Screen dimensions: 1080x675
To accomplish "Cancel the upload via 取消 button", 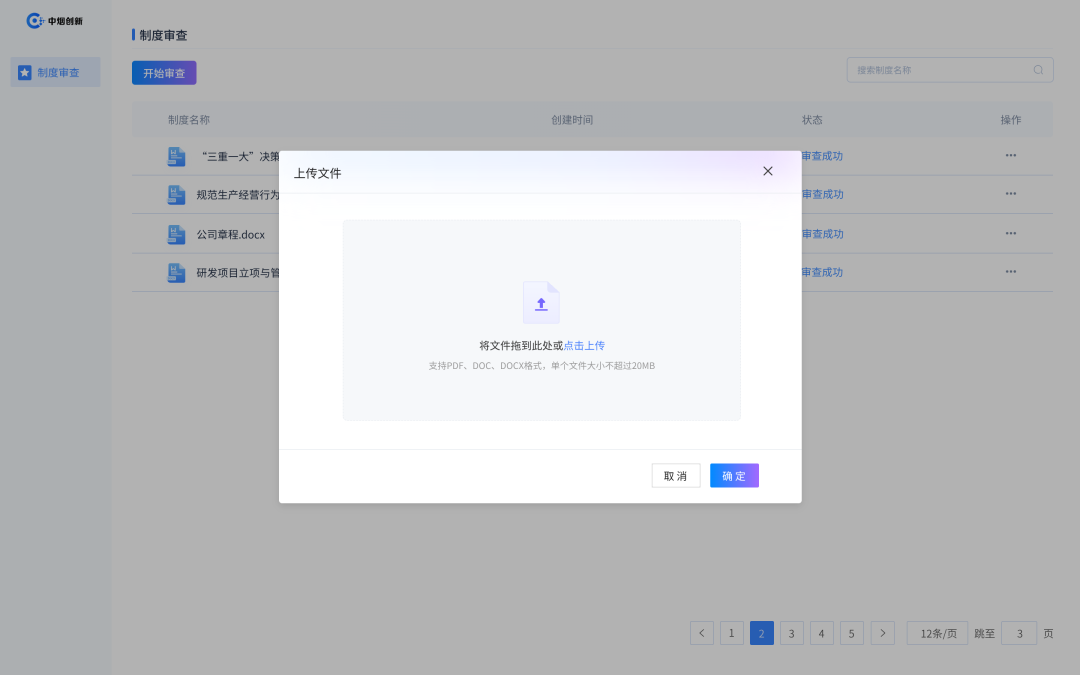I will coord(676,475).
